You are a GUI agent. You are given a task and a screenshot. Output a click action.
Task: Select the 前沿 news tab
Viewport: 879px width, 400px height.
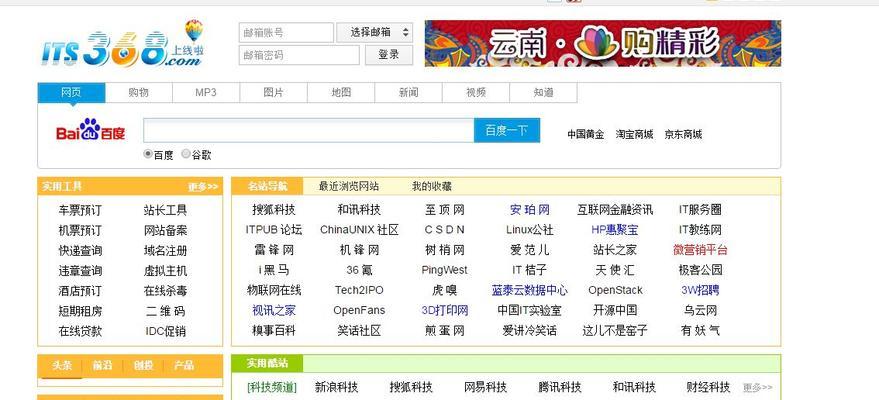click(x=102, y=365)
